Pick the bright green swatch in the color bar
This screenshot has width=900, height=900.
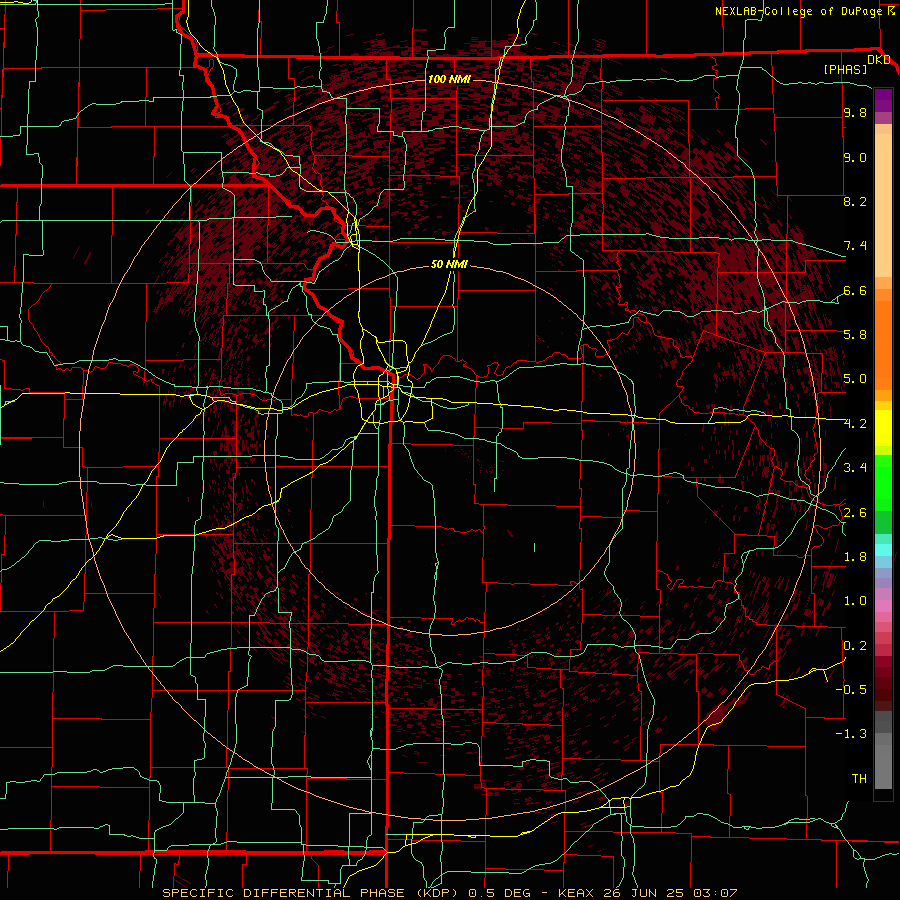(x=883, y=482)
